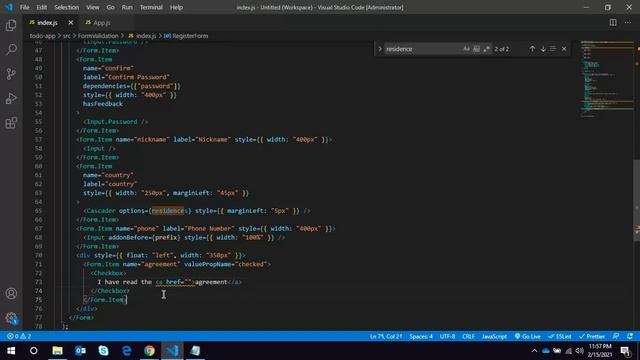The image size is (640, 360).
Task: Close the find widget
Action: coord(564,49)
